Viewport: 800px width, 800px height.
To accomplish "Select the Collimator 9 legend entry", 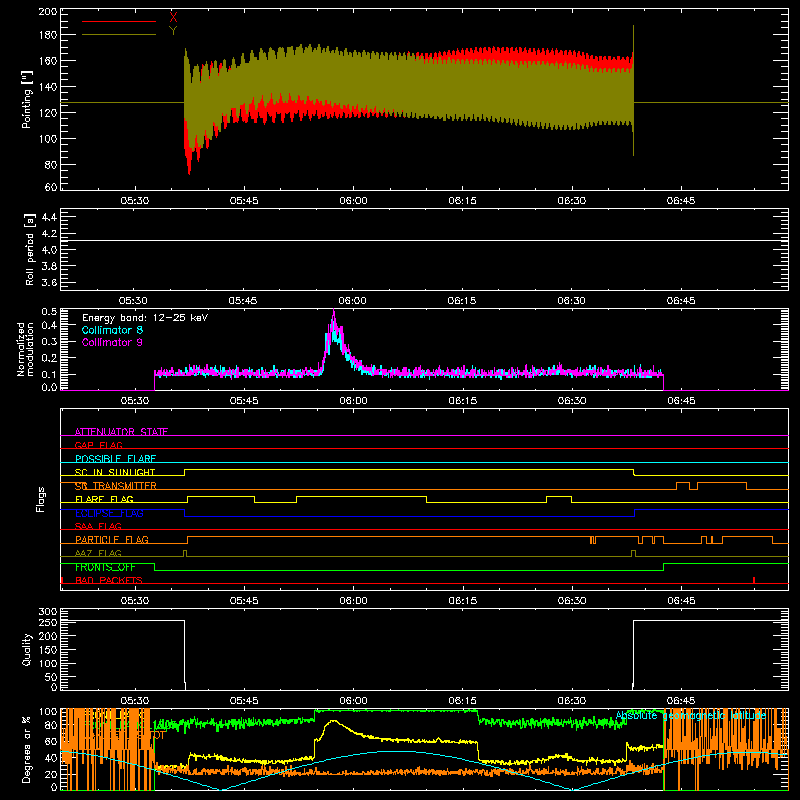I will pos(112,342).
